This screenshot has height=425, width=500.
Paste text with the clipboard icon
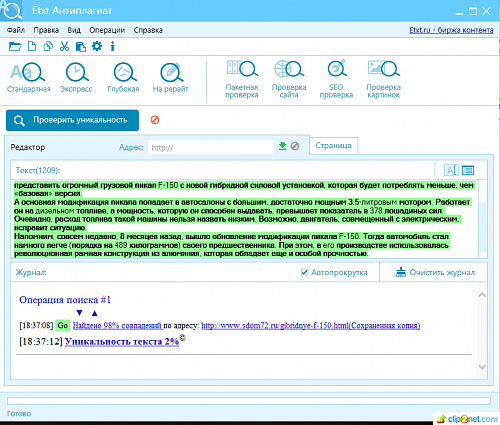[81, 46]
